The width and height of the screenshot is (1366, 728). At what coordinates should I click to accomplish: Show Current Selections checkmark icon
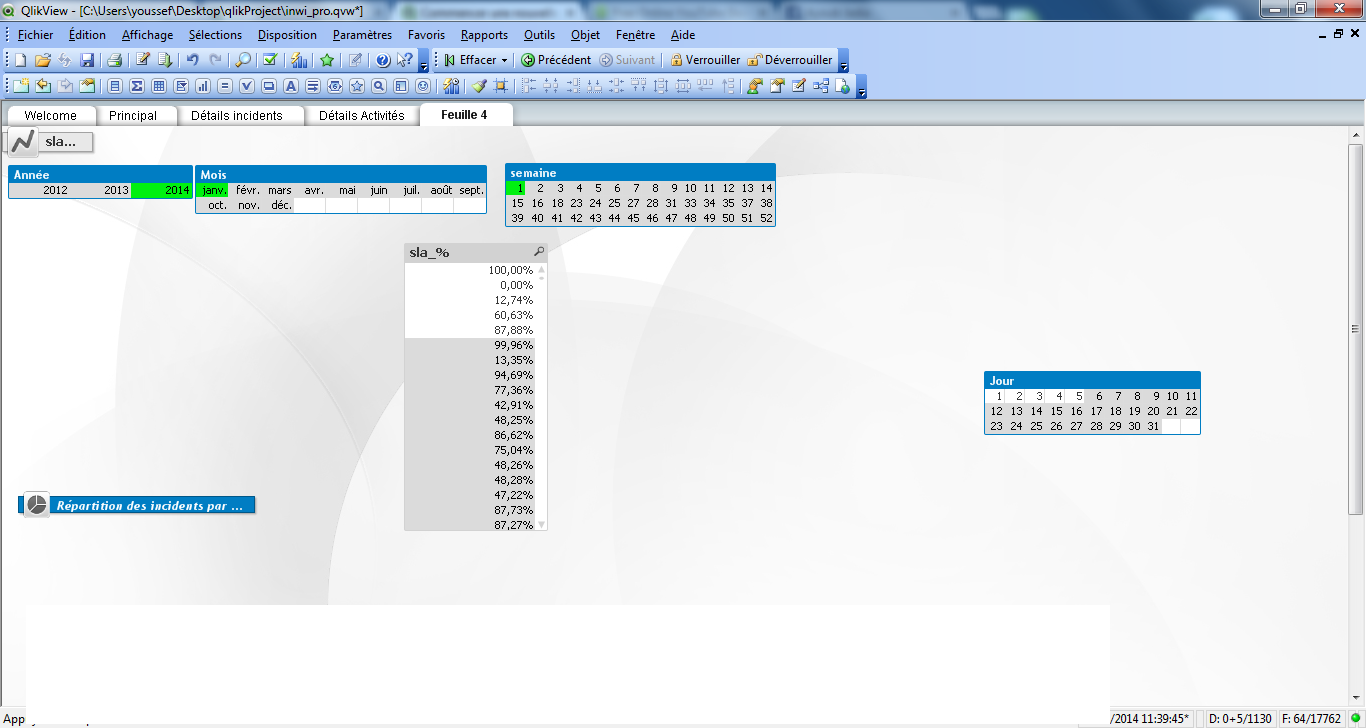point(270,60)
